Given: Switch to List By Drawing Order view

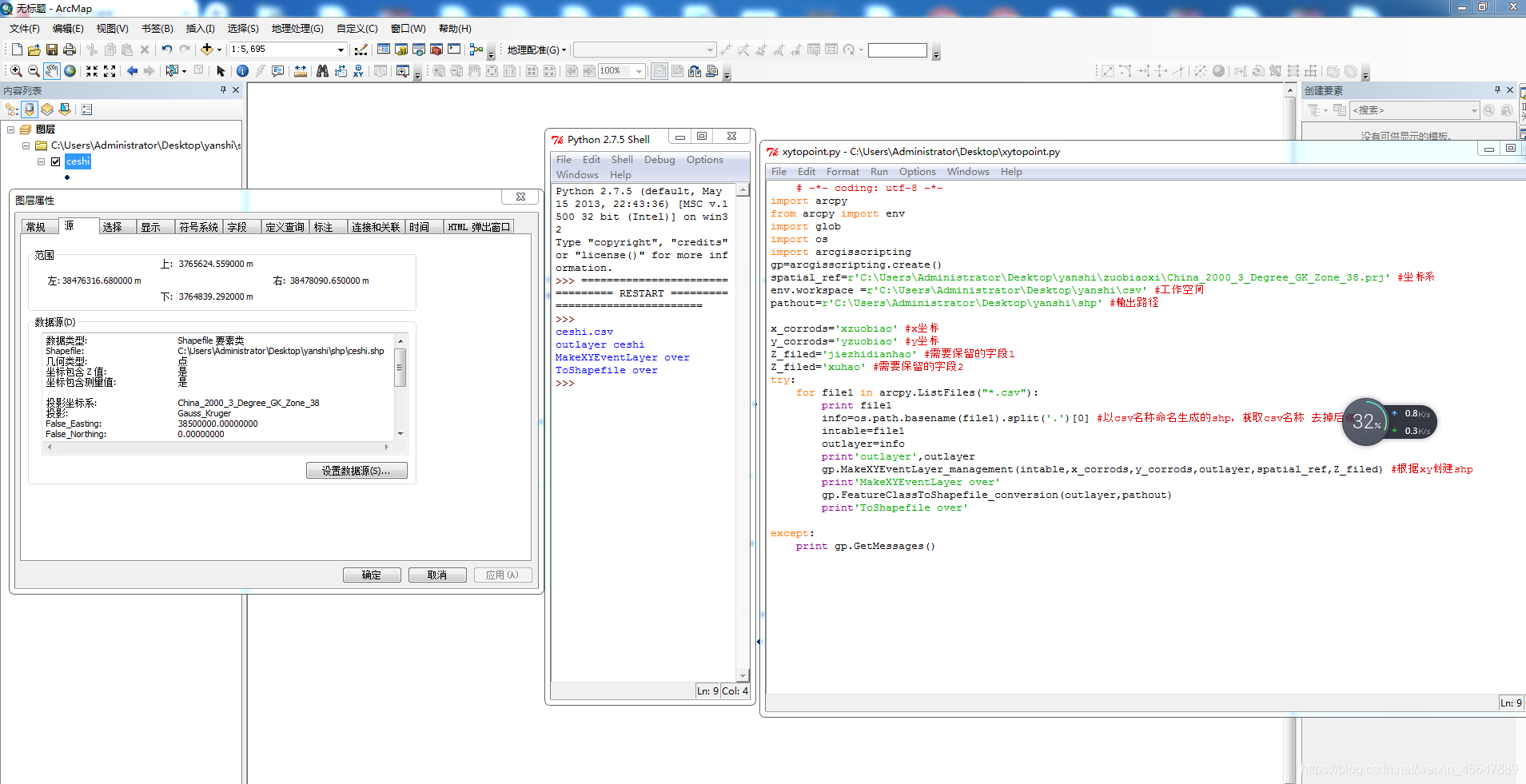Looking at the screenshot, I should coord(12,109).
